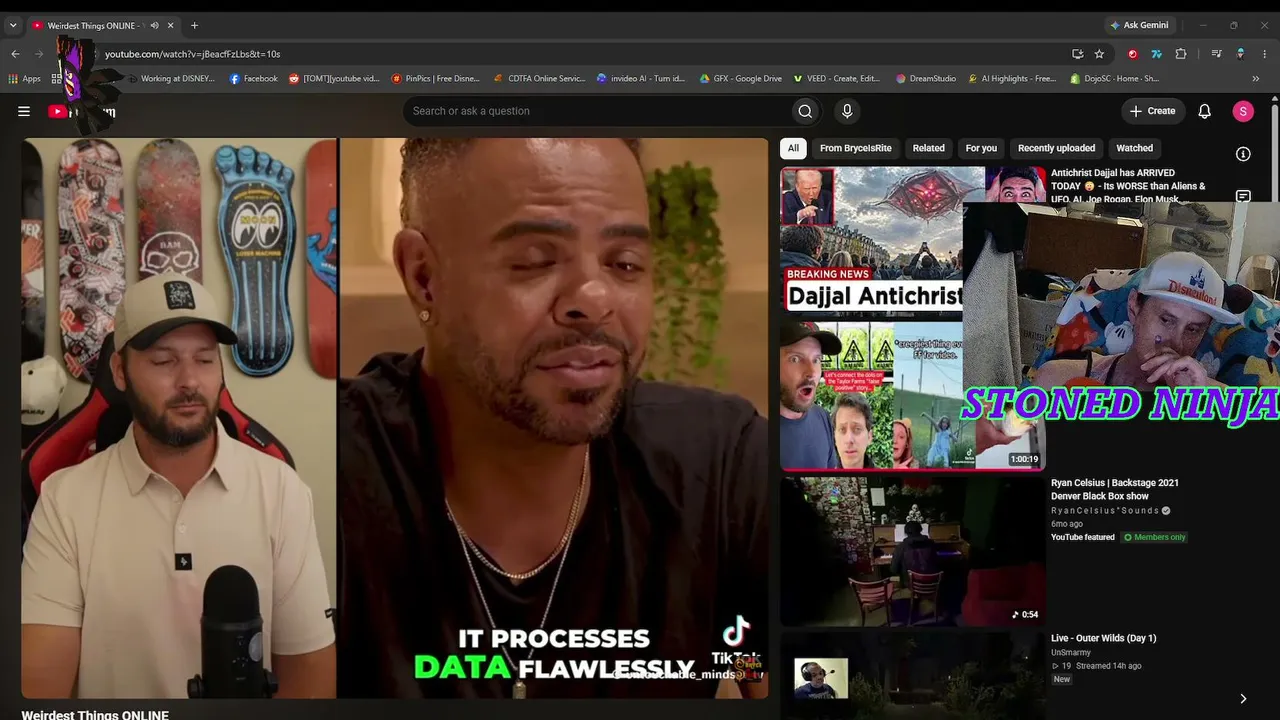Open the blue 7TV extension icon
This screenshot has height=720, width=1280.
[1157, 54]
